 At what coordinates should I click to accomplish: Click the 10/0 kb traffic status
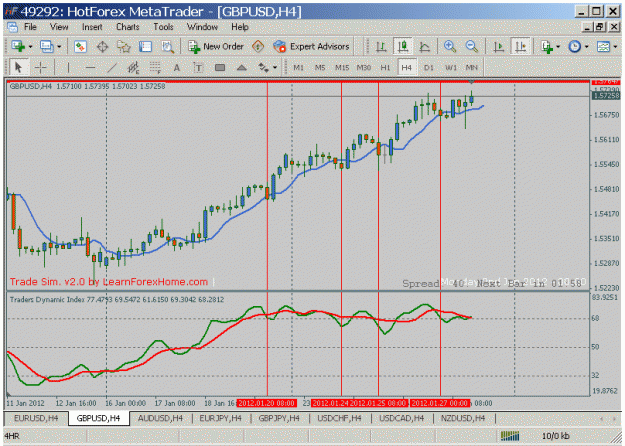pyautogui.click(x=556, y=436)
